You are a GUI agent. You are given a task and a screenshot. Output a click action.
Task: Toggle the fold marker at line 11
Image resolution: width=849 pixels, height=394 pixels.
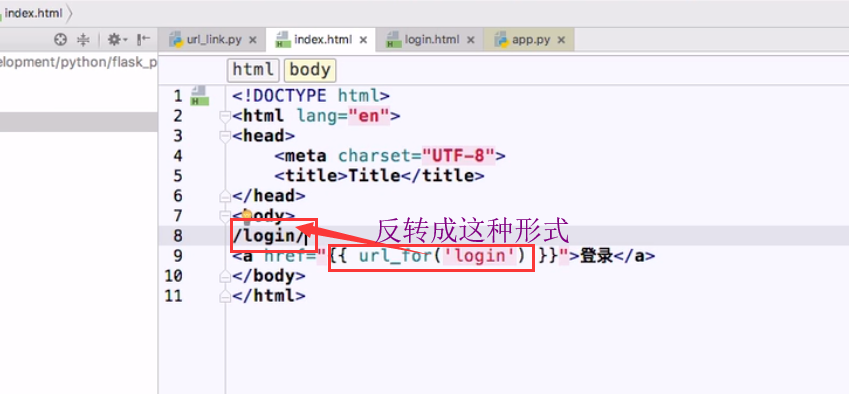tap(225, 296)
